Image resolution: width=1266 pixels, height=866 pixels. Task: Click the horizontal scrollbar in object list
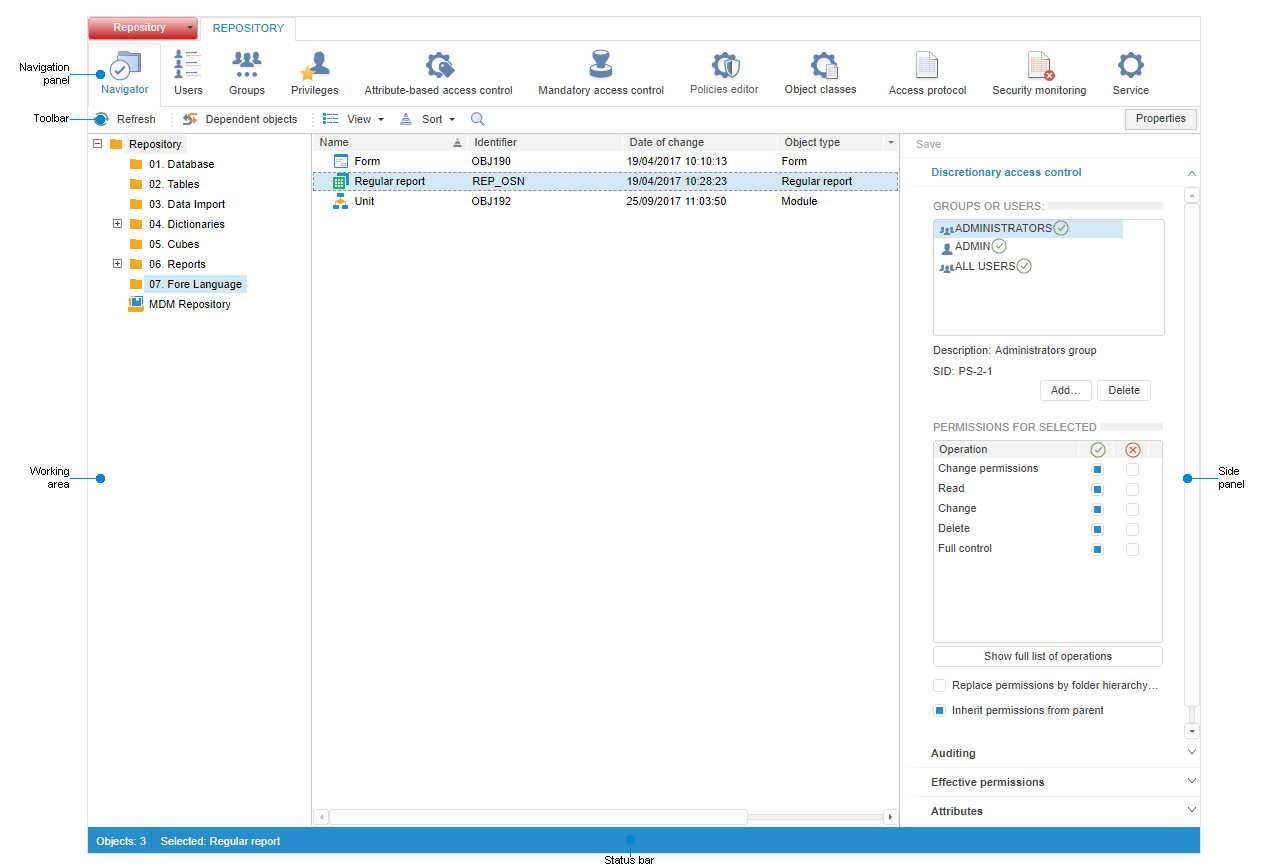538,817
